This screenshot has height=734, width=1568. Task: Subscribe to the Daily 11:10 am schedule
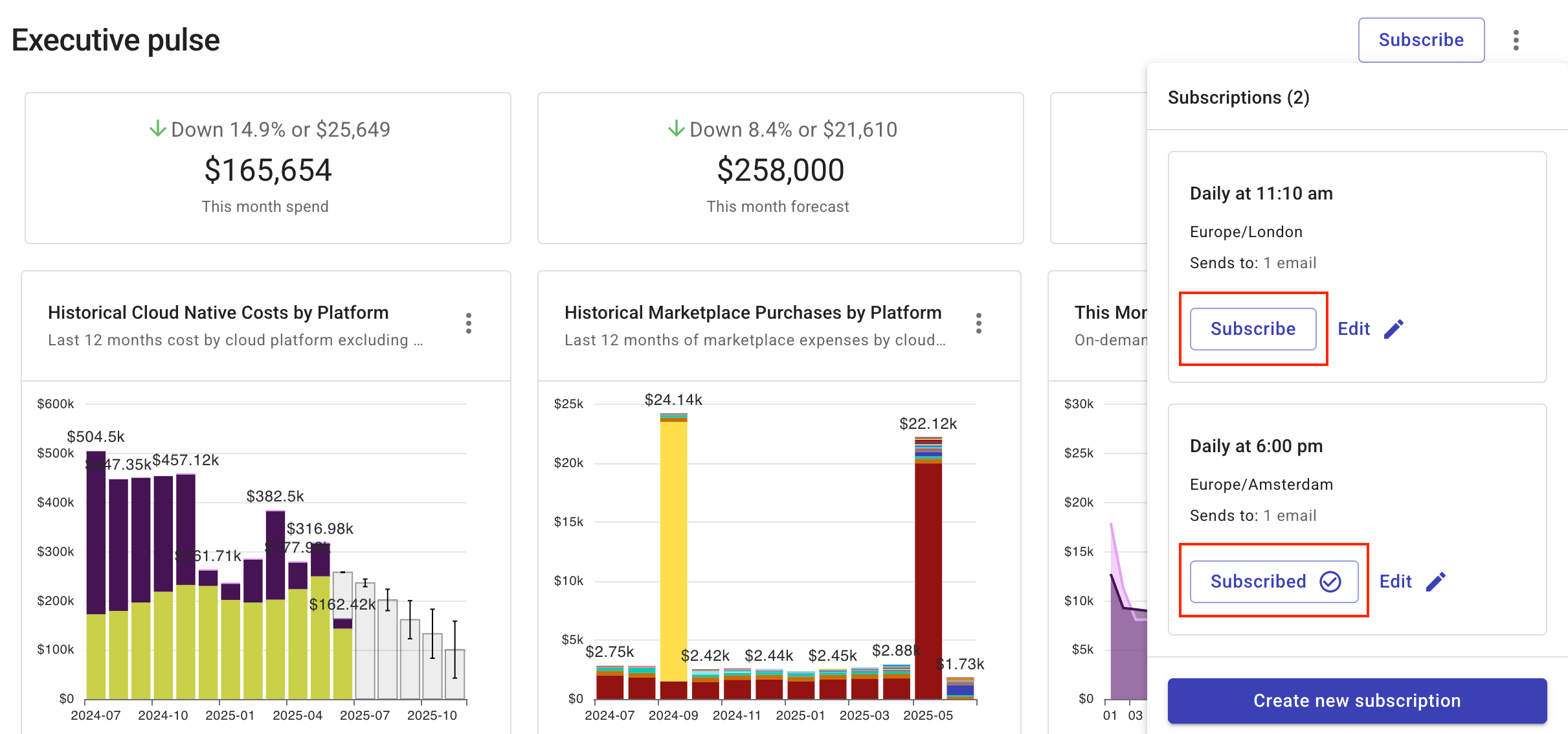pyautogui.click(x=1253, y=329)
